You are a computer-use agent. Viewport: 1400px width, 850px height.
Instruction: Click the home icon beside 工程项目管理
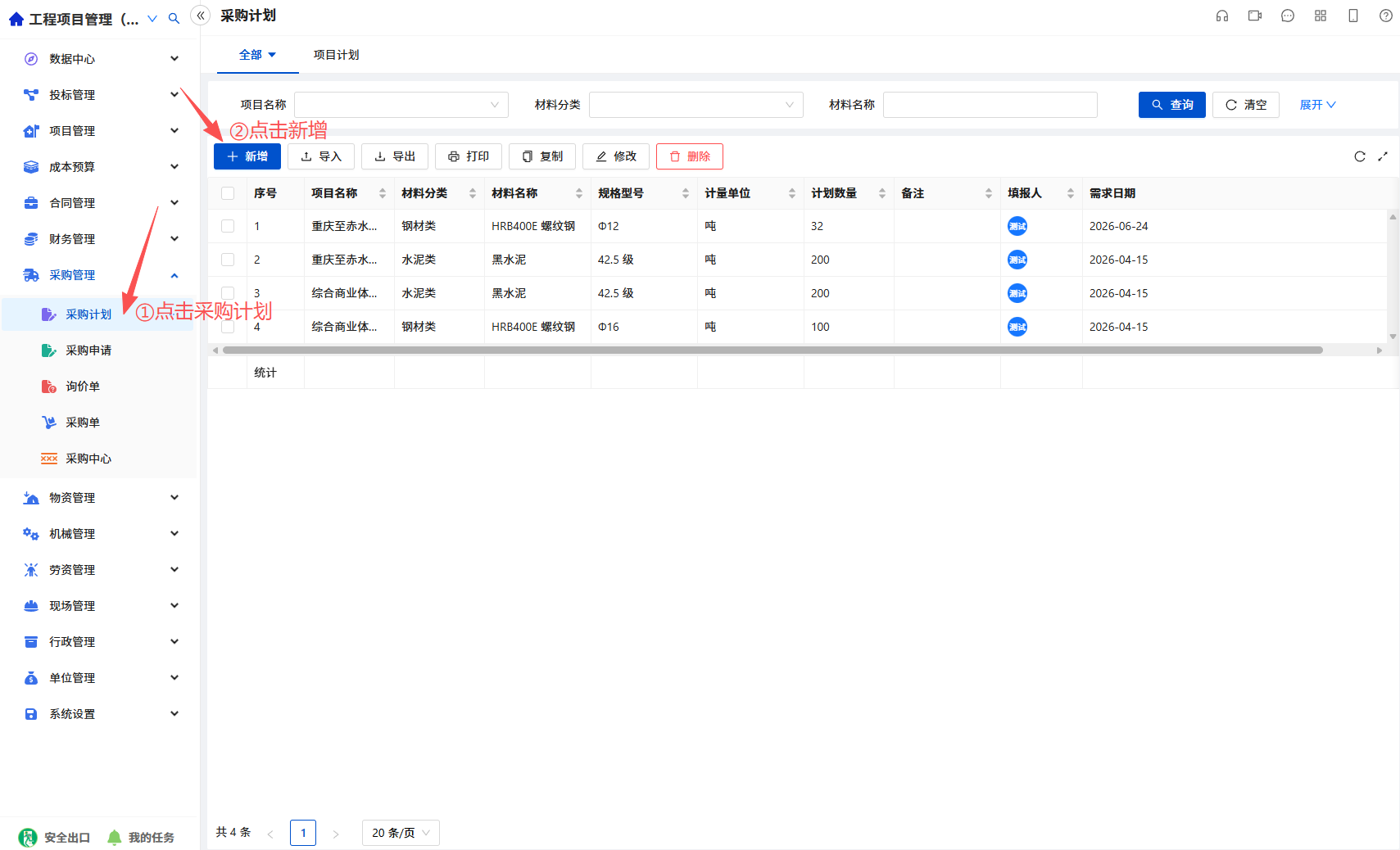tap(16, 19)
